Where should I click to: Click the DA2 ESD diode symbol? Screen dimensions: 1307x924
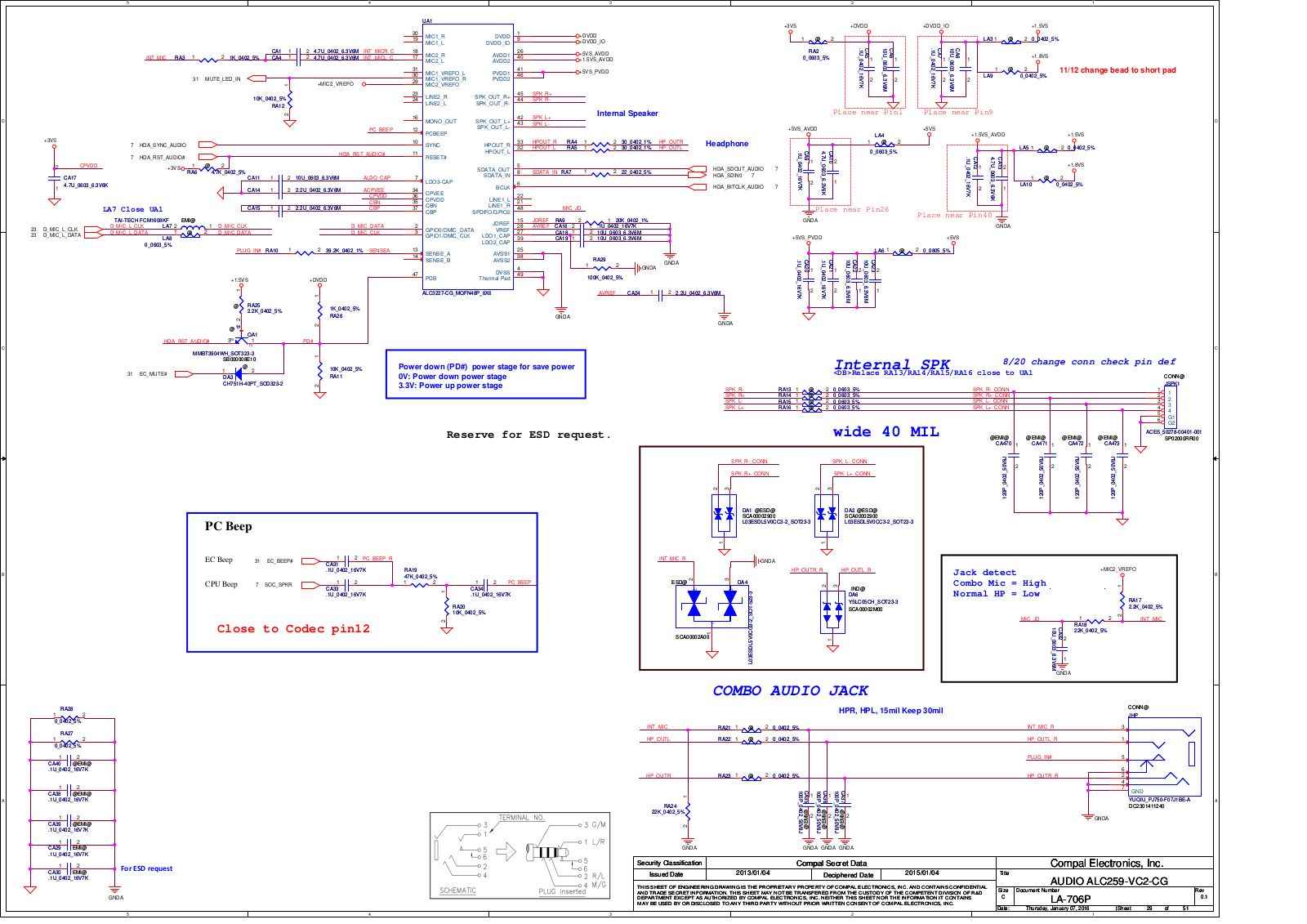tap(826, 515)
